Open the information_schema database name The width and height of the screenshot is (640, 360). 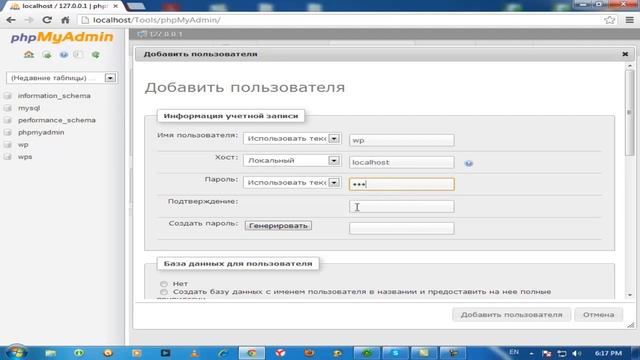tap(54, 96)
